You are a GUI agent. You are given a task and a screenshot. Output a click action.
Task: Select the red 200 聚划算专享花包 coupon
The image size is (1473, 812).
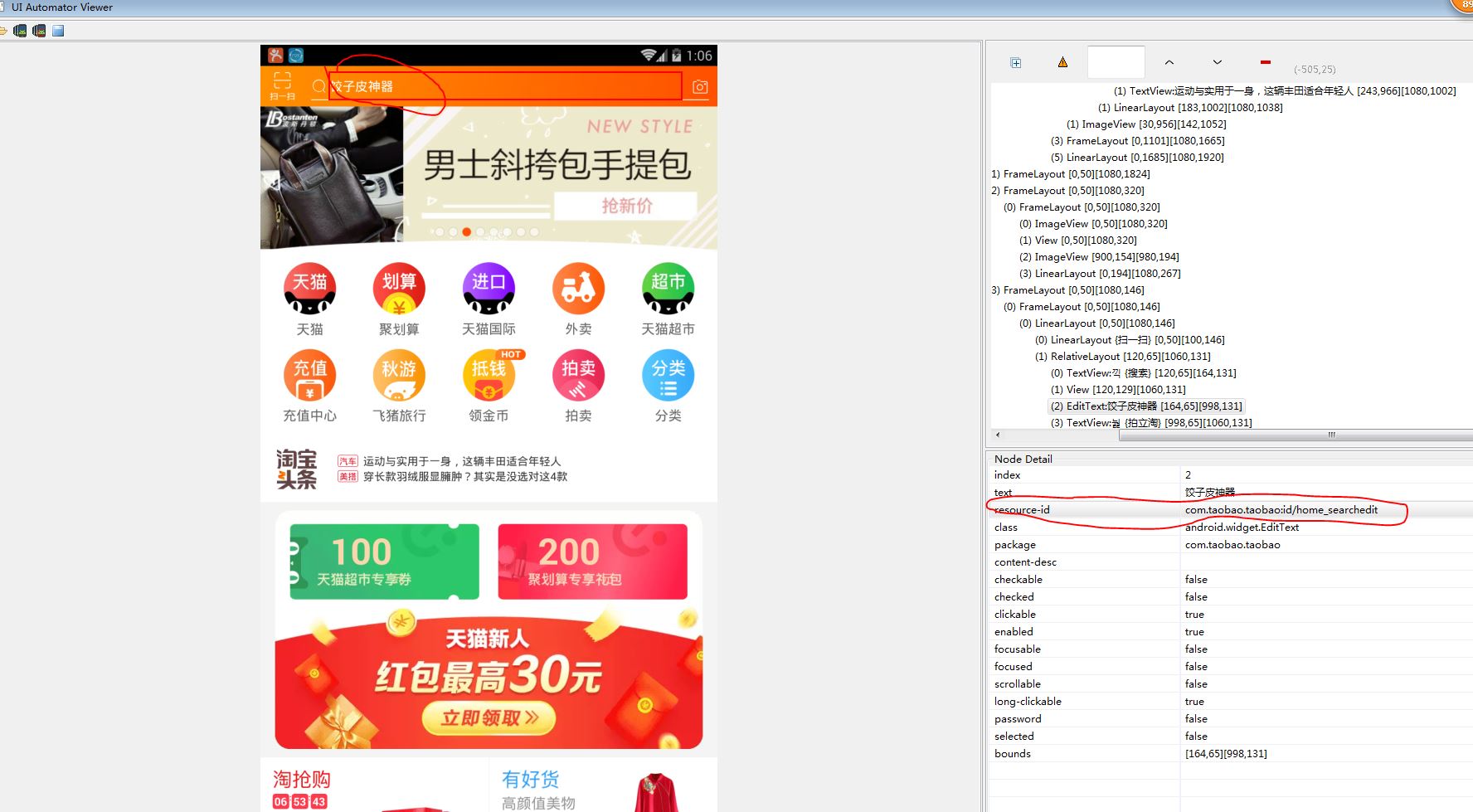point(592,561)
